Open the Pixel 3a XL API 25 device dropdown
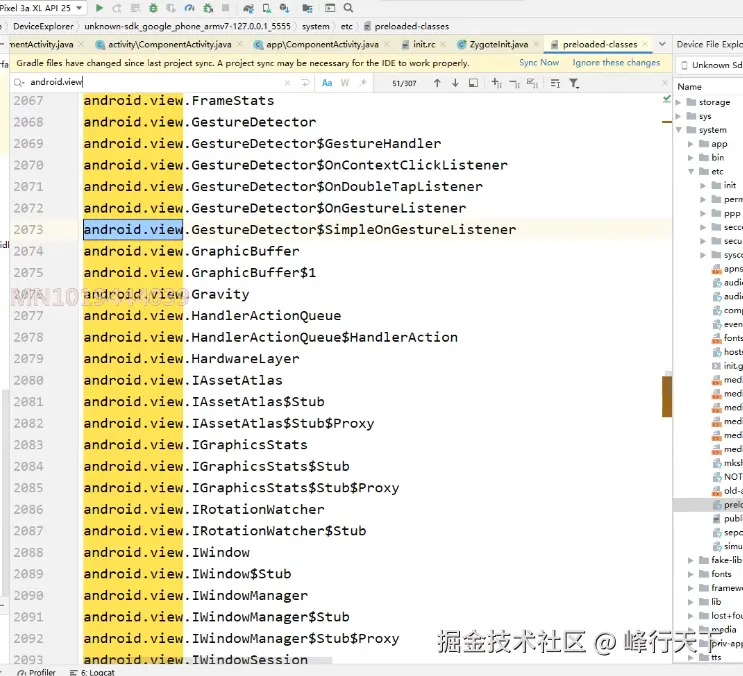Image resolution: width=743 pixels, height=676 pixels. 43,8
